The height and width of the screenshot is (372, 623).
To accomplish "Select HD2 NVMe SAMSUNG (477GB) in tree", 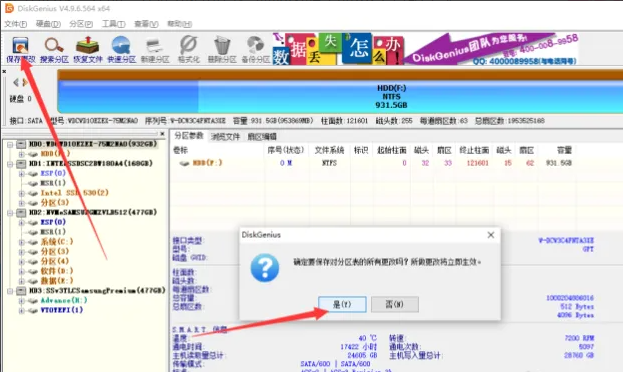I will [x=93, y=212].
